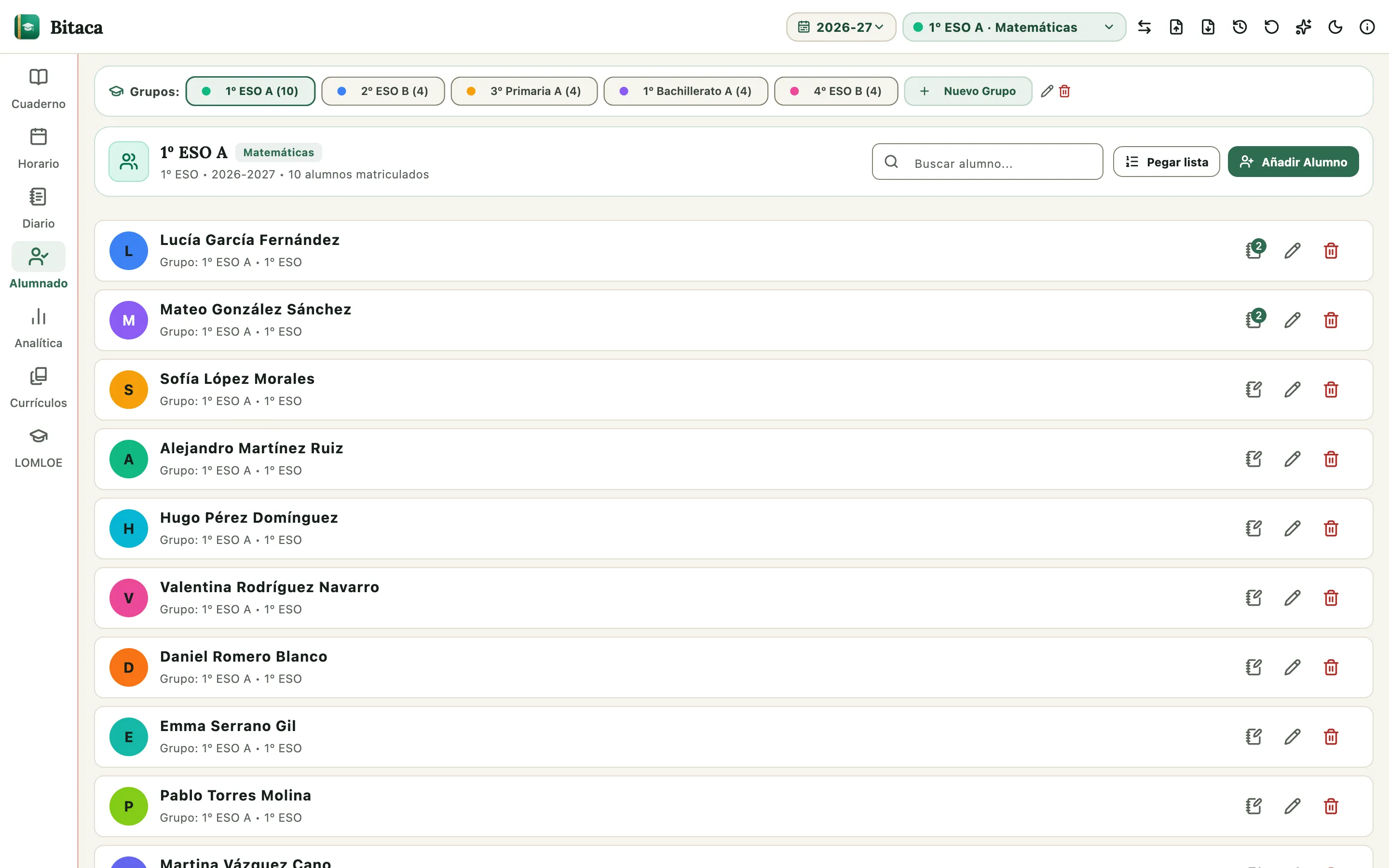Click the history clock icon
This screenshot has width=1389, height=868.
(1240, 27)
